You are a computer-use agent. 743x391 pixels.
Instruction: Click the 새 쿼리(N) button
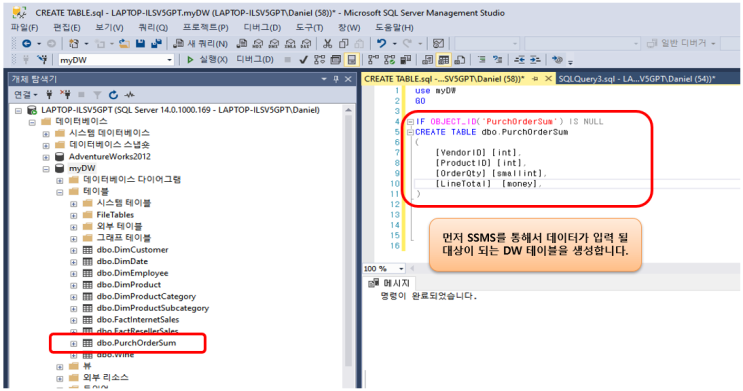click(x=200, y=44)
